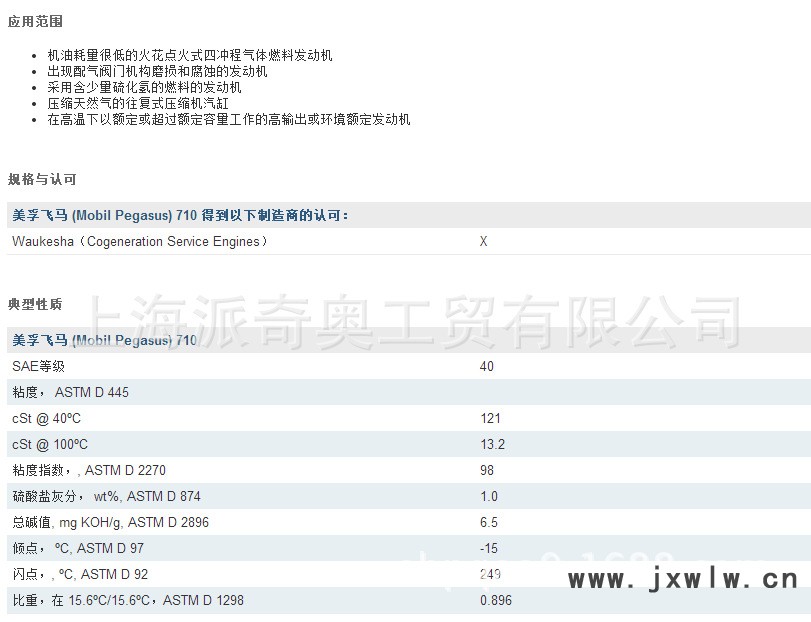The image size is (811, 622).
Task: Click the Mobil Pegasus 710 manufacturer approval header
Action: coord(180,215)
